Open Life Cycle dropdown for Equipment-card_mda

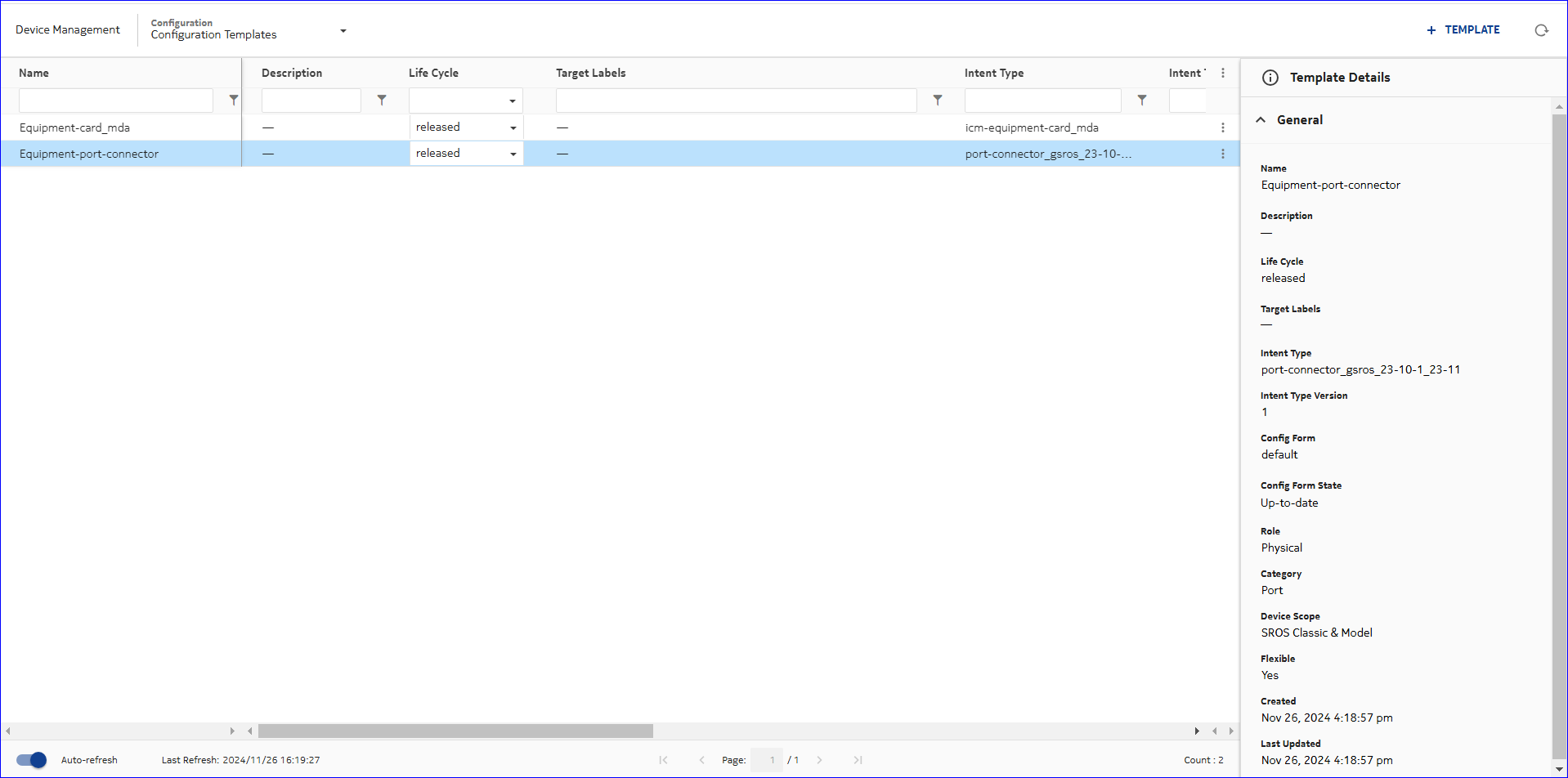pos(513,127)
